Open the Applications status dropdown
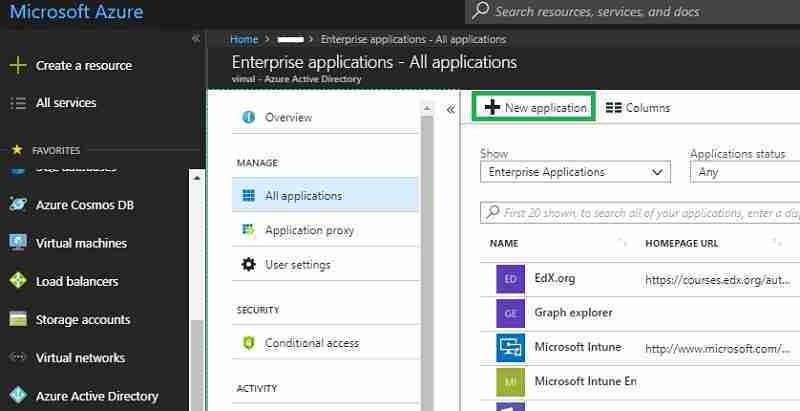800x411 pixels. pos(745,172)
